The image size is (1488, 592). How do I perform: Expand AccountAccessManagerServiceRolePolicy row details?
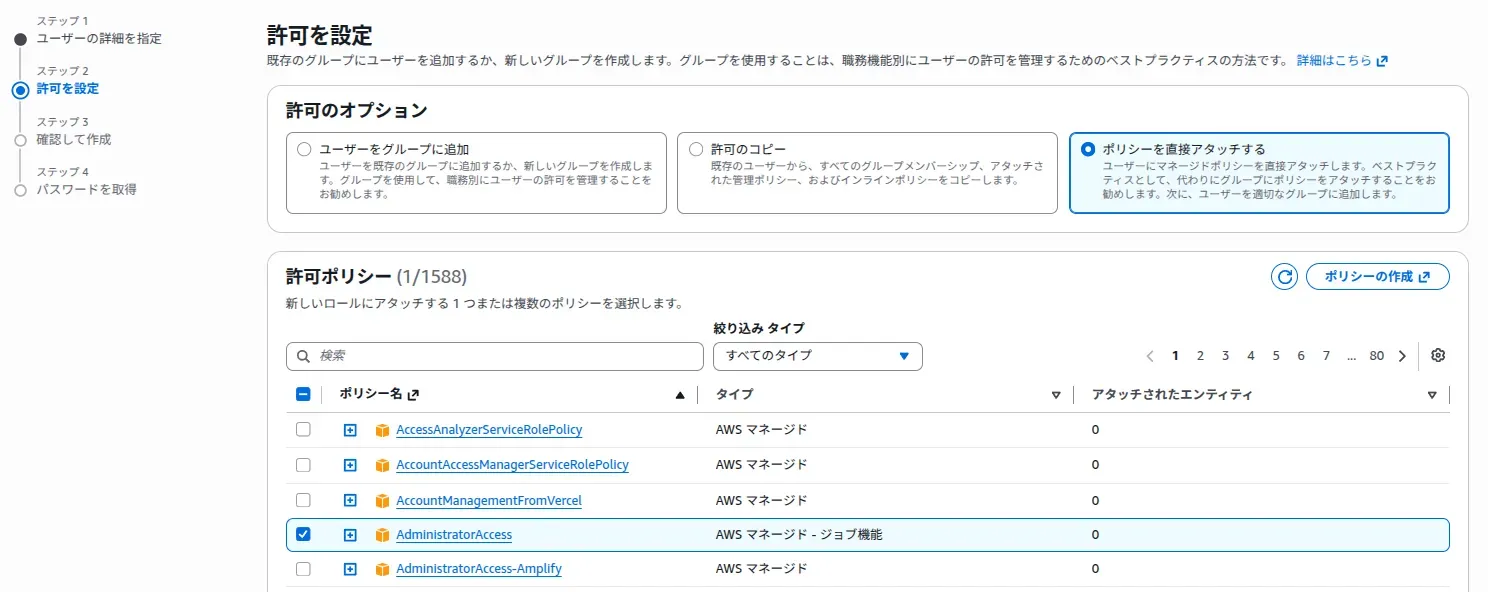[x=350, y=465]
